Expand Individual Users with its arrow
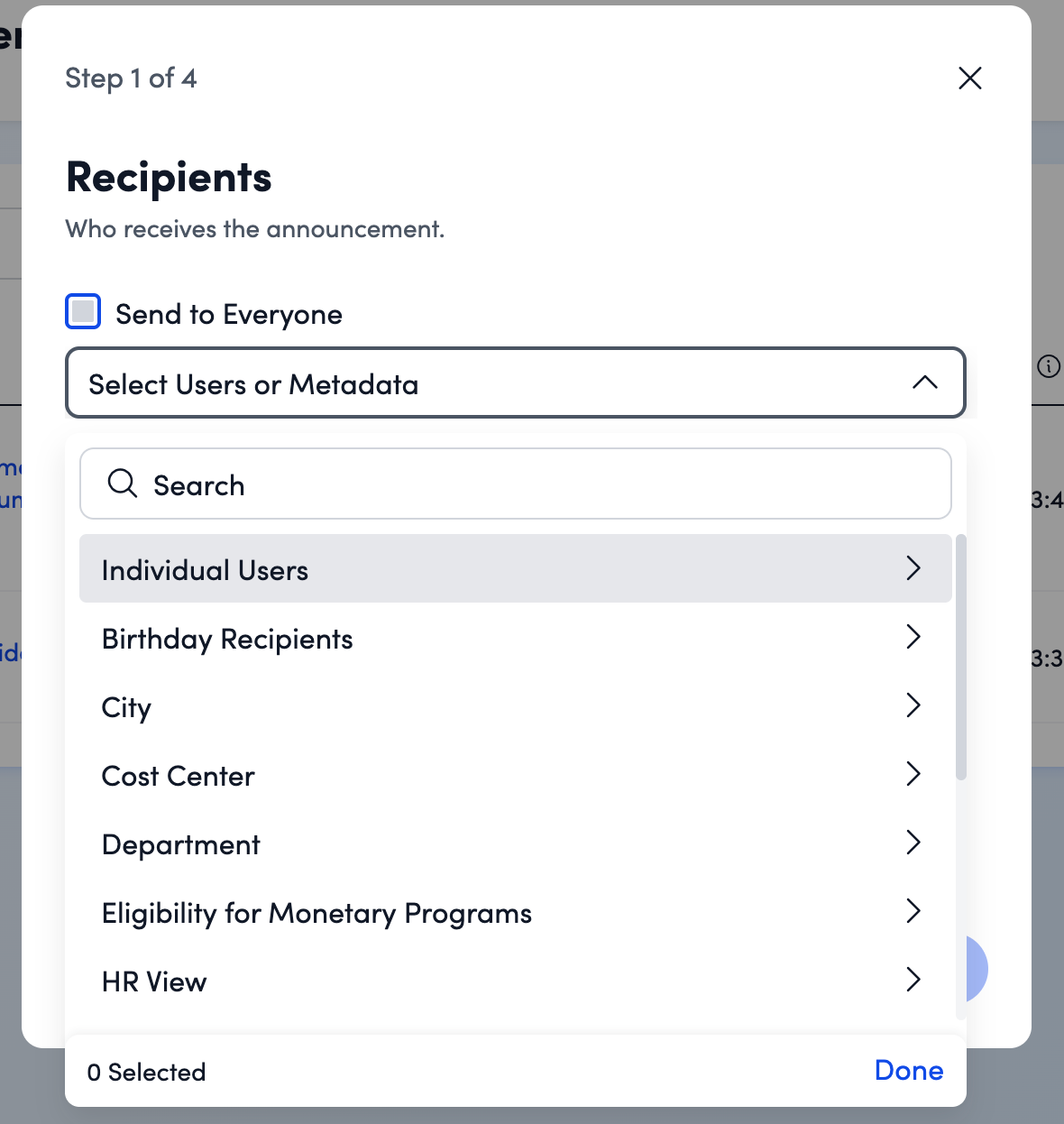 click(x=913, y=567)
